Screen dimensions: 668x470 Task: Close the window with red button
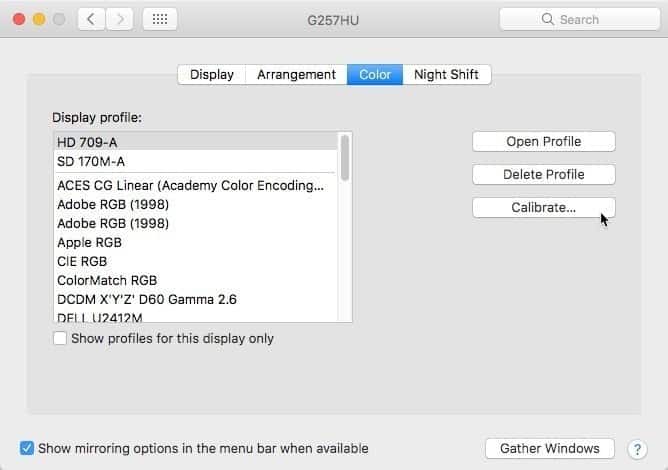click(19, 19)
